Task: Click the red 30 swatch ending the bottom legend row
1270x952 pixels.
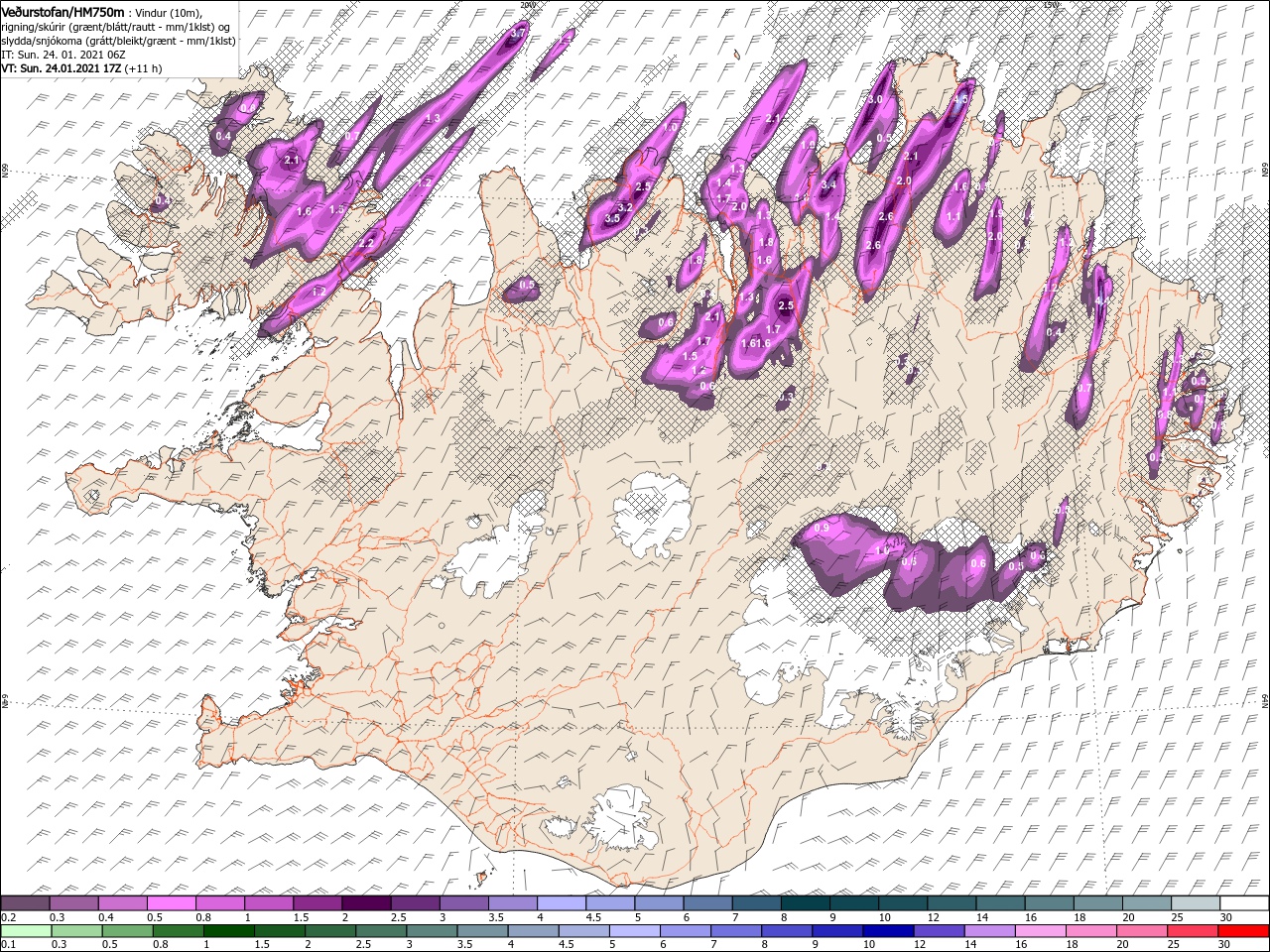Action: (1243, 931)
